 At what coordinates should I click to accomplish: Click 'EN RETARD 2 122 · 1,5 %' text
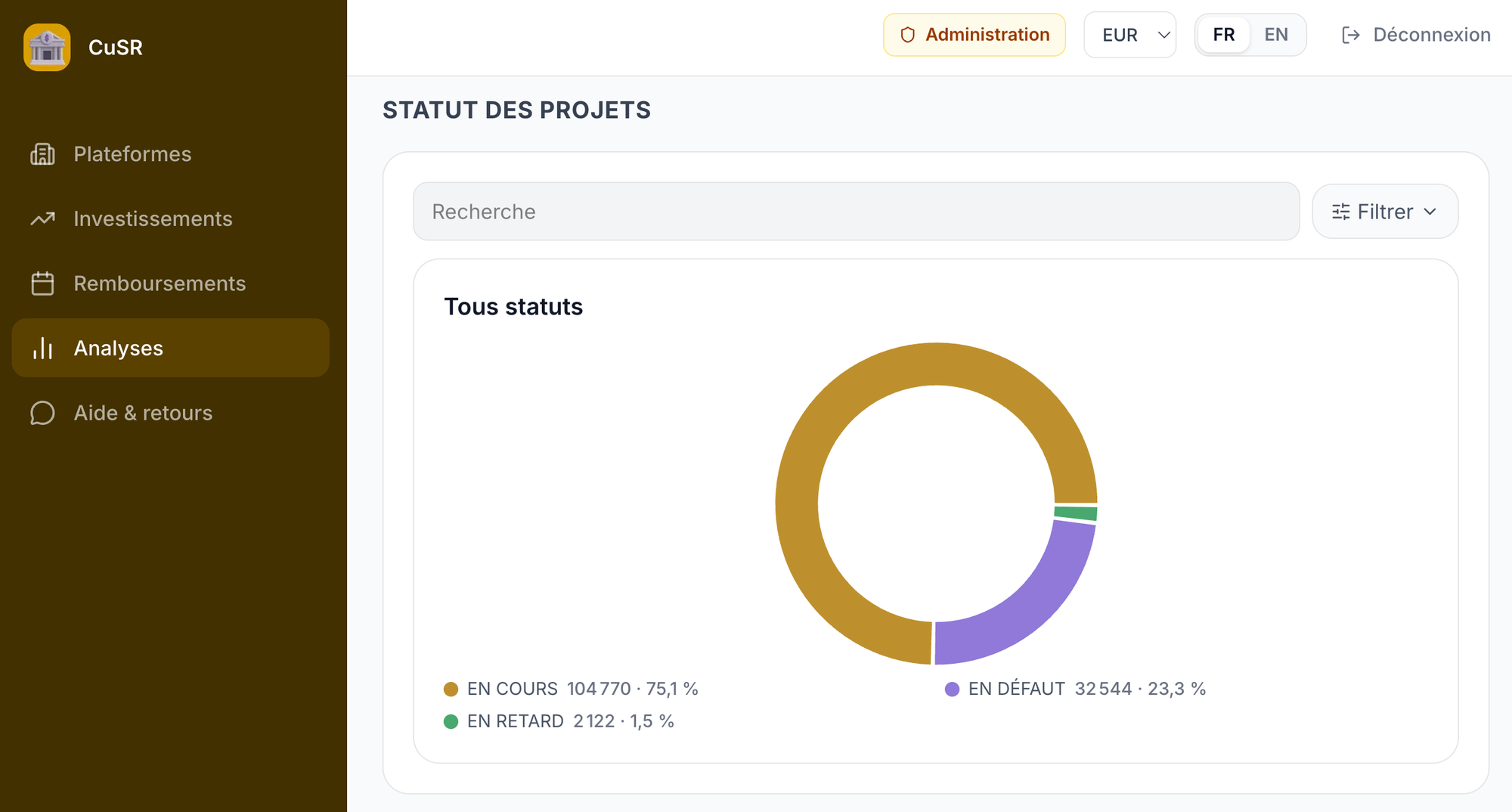pos(571,722)
